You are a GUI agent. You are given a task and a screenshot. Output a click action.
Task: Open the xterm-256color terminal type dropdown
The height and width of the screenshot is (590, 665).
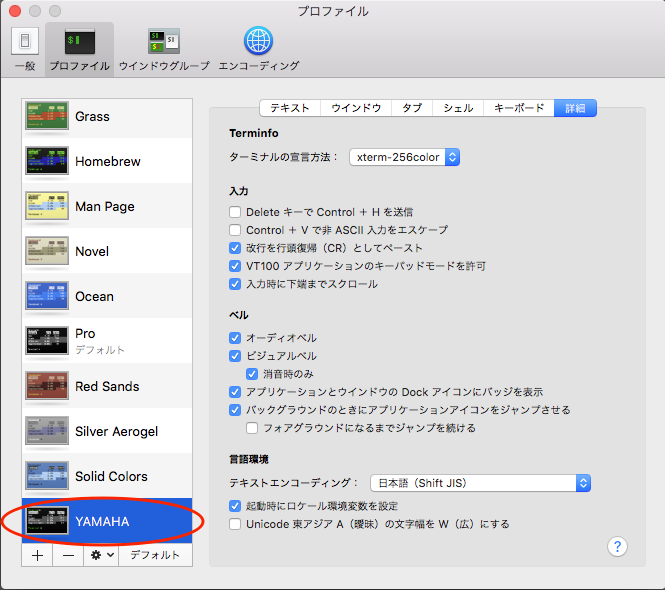click(405, 157)
